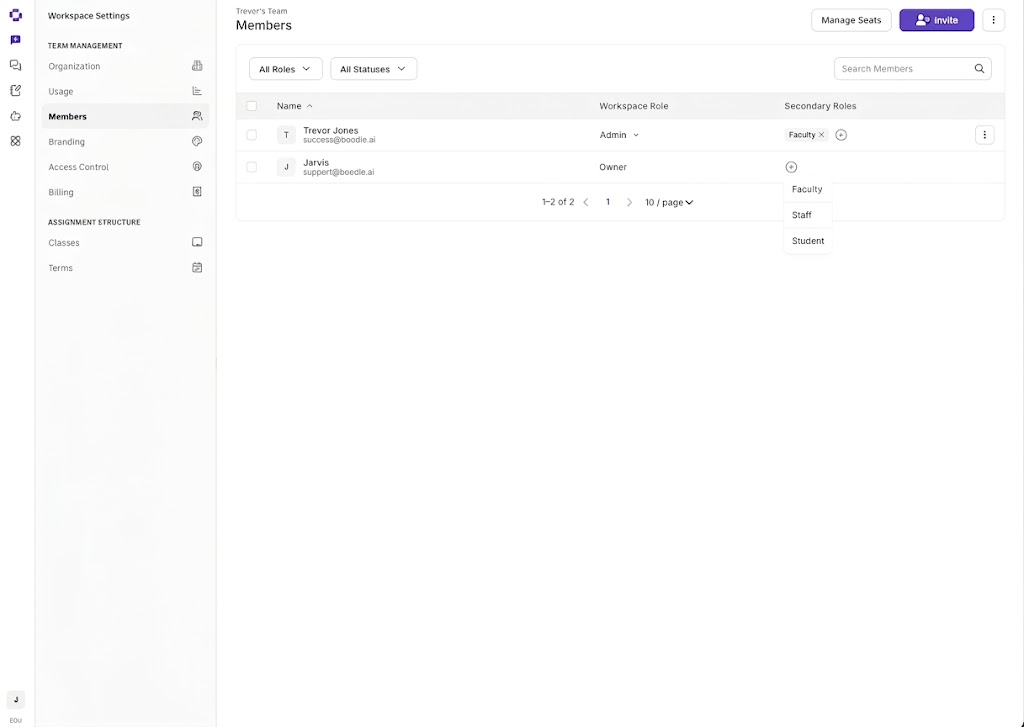The width and height of the screenshot is (1024, 727).
Task: Click the Terms calendar icon
Action: 197,268
